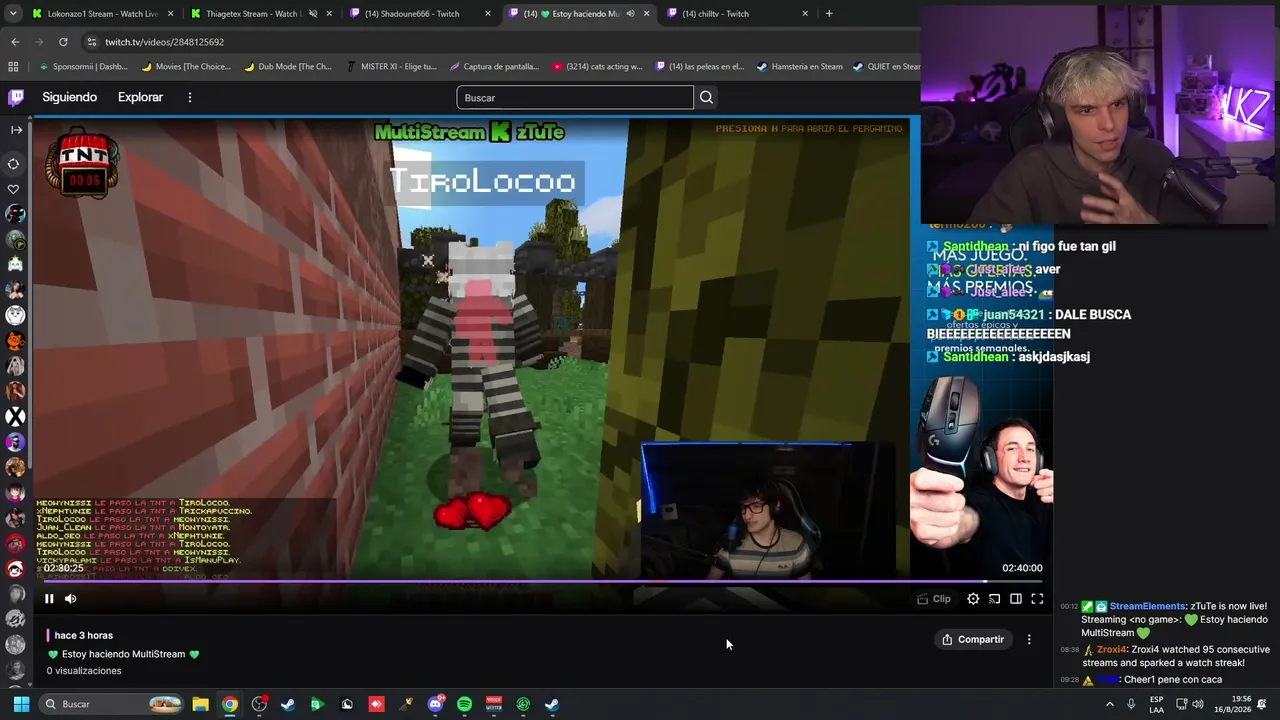Click the twitch.tv address bar URL

pos(164,42)
